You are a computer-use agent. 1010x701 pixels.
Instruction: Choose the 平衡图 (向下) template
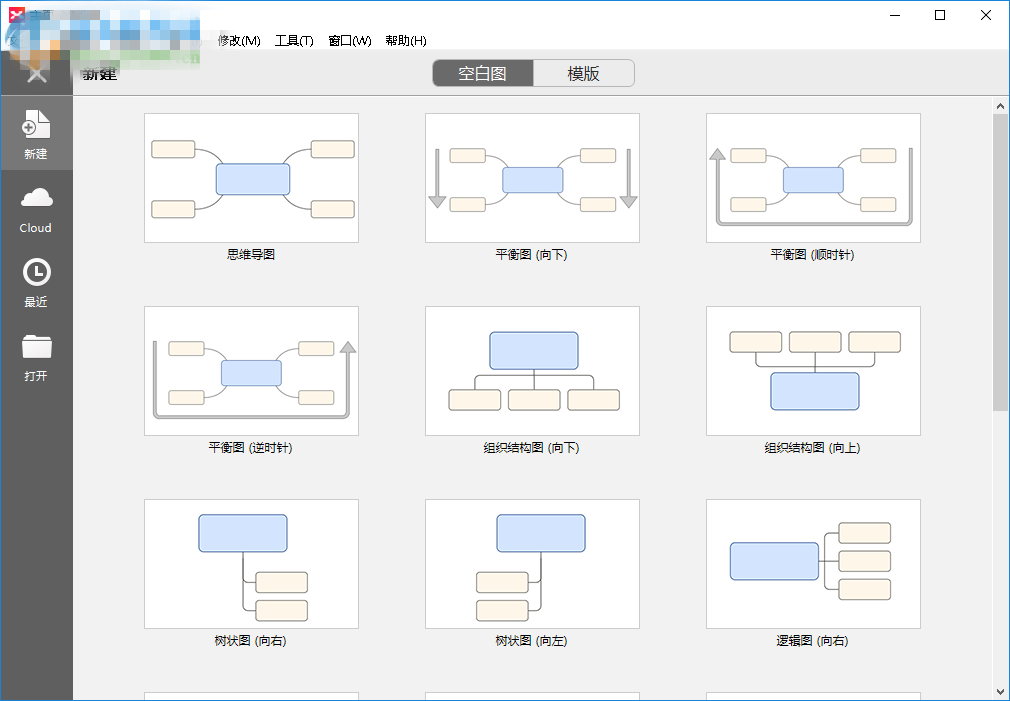point(532,178)
